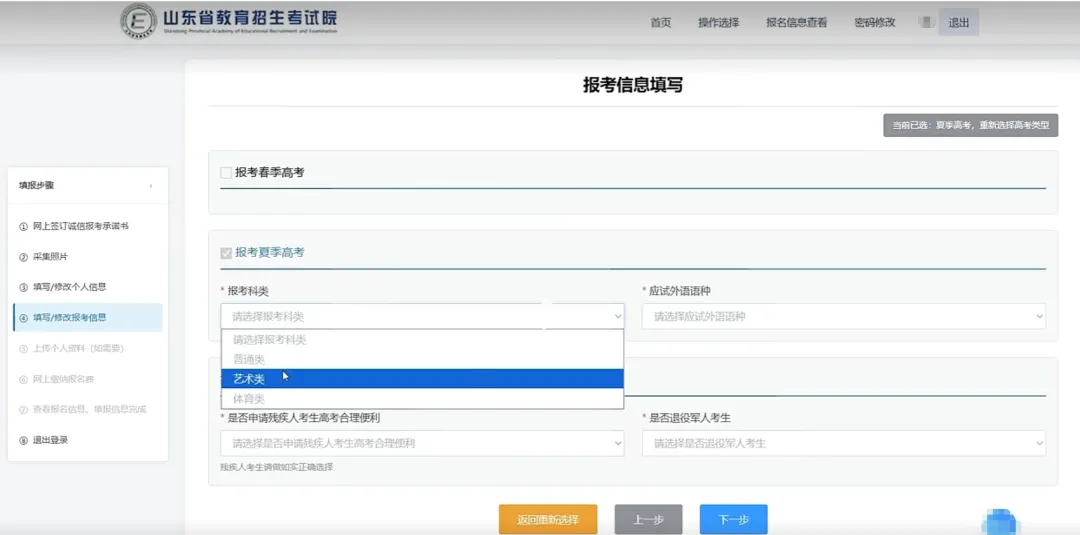Go to step 上传个人资料（如需要）

tap(72, 348)
